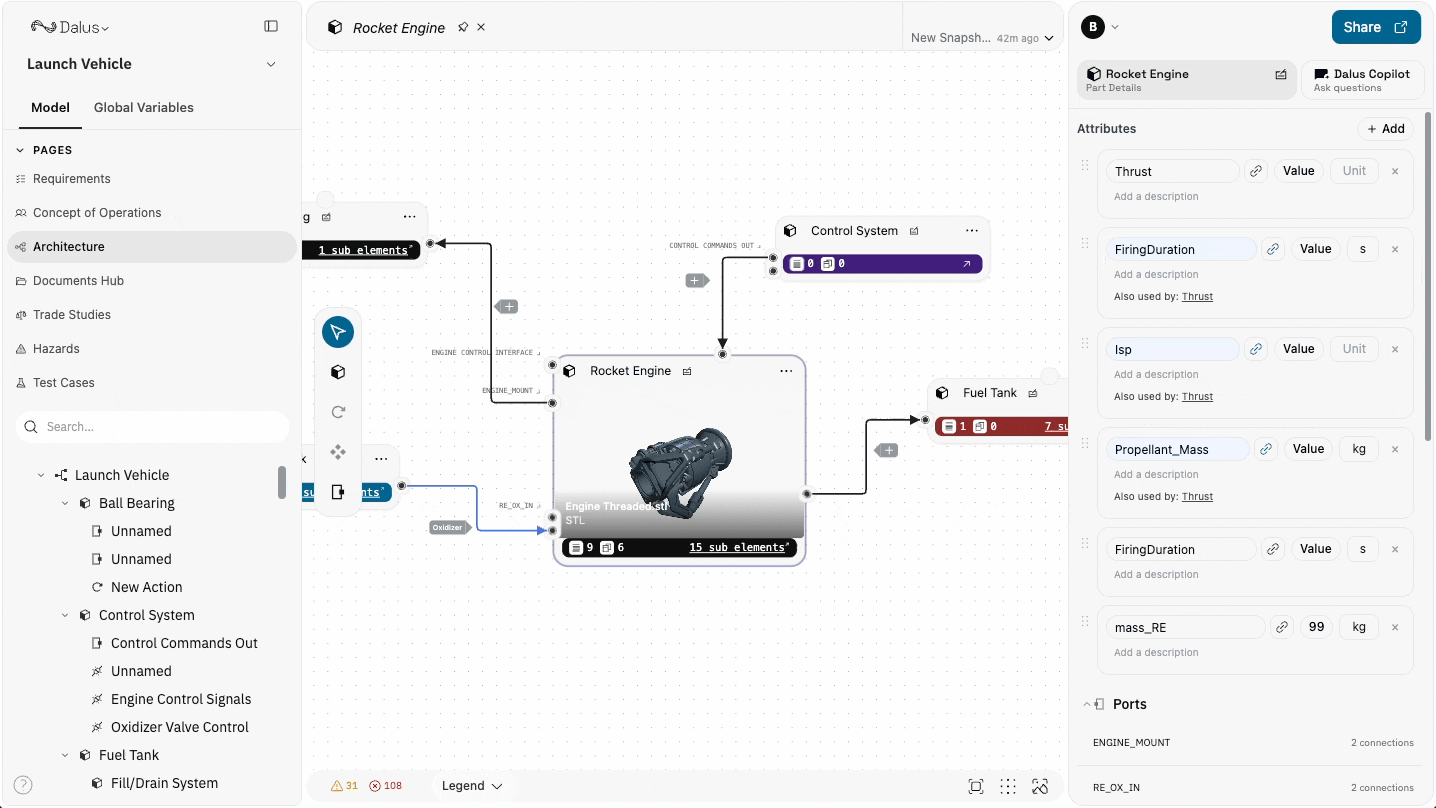
Task: Collapse the Fuel Tank tree node
Action: tap(65, 755)
